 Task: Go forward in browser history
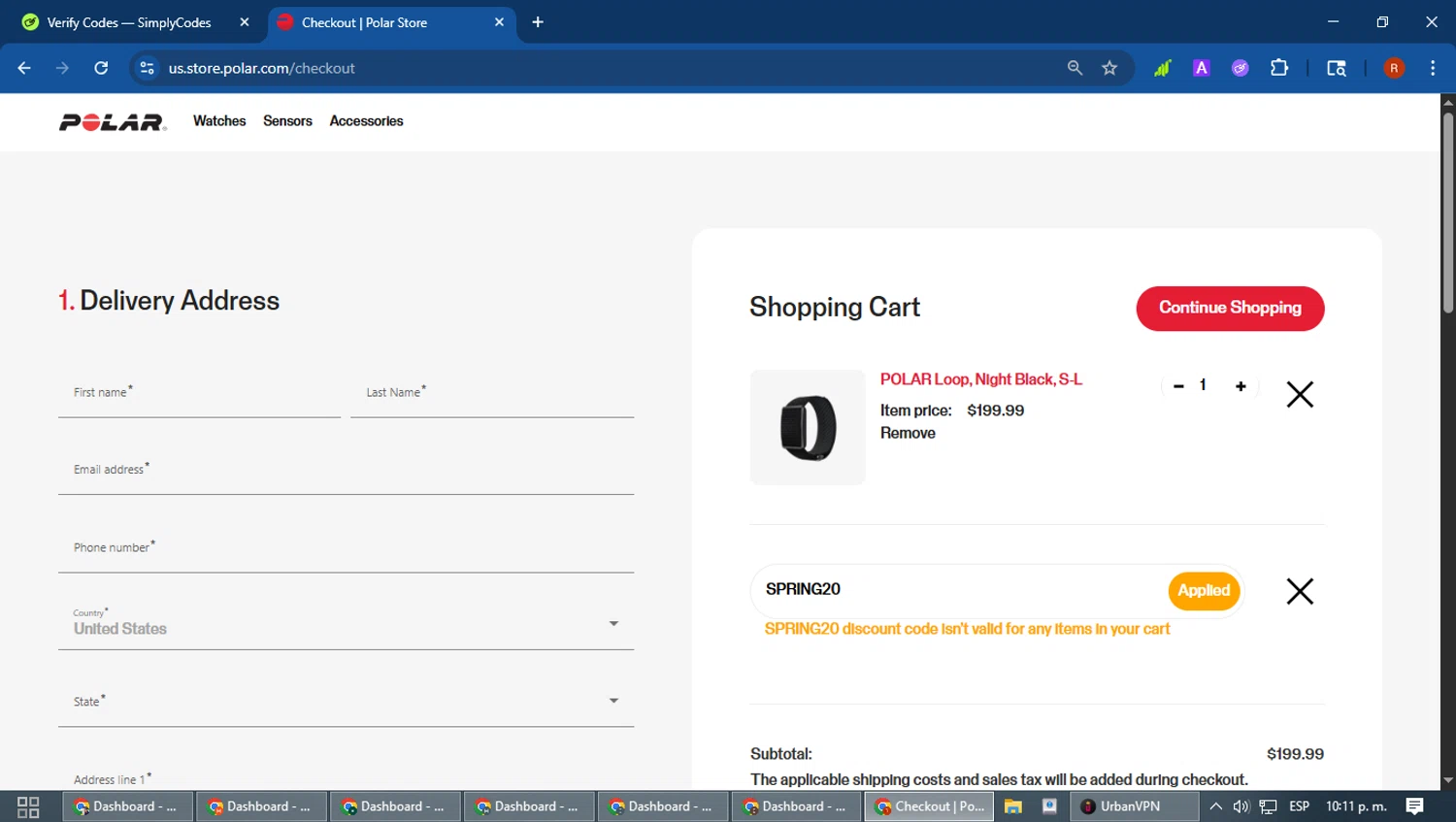[62, 68]
